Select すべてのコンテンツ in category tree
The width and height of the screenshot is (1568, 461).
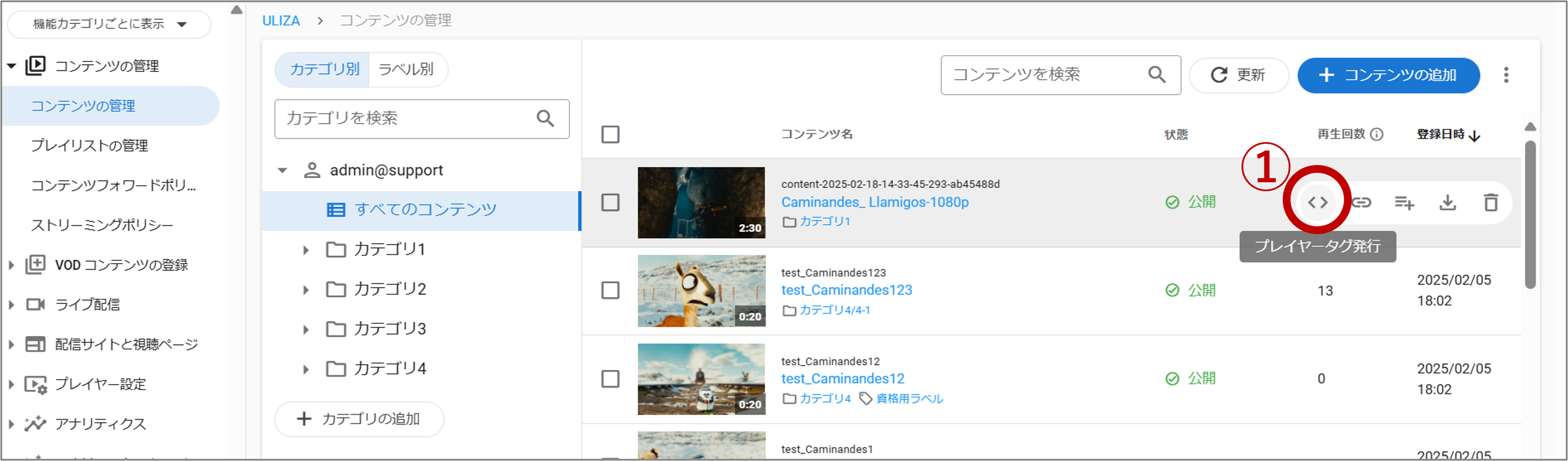[421, 211]
